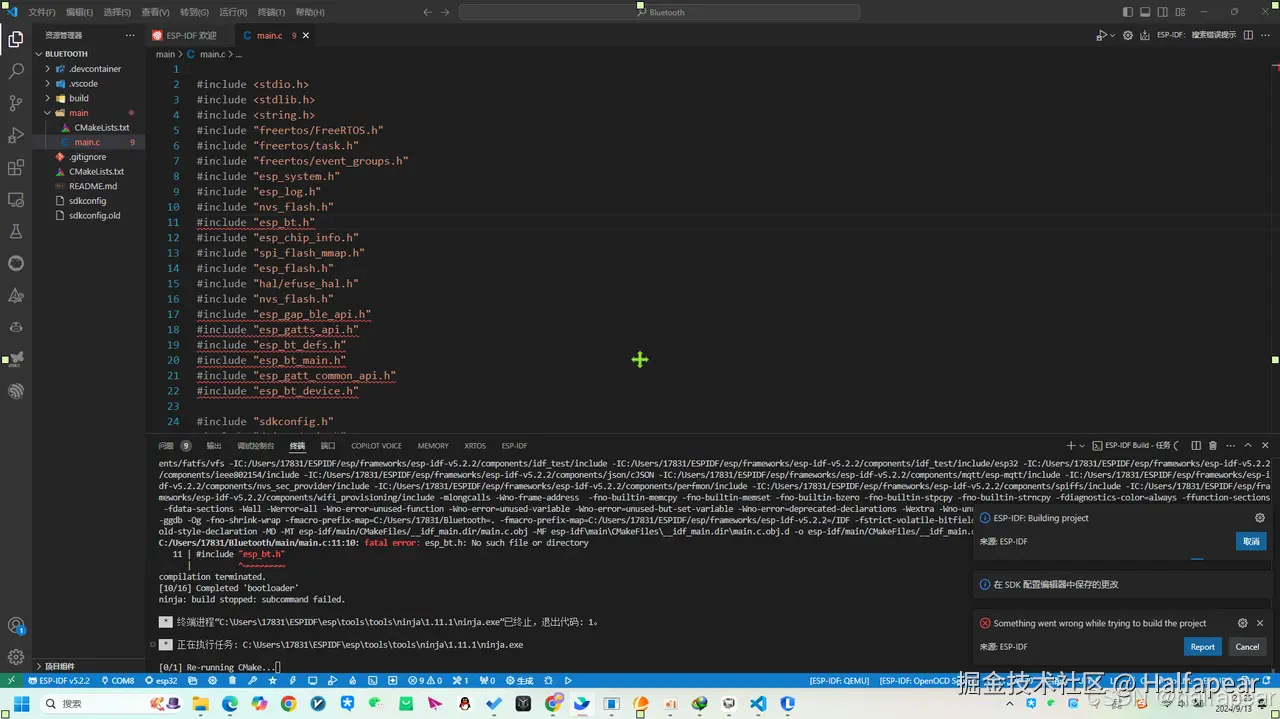
Task: Click Cancel on the error notification
Action: click(1247, 647)
